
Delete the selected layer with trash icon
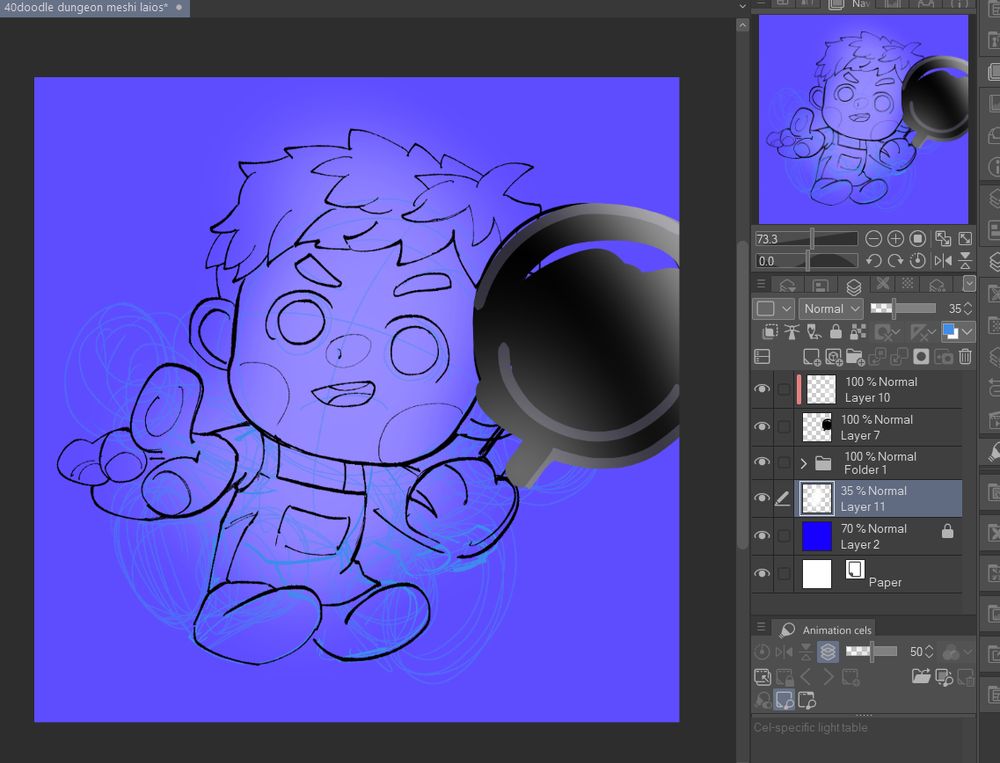(965, 357)
